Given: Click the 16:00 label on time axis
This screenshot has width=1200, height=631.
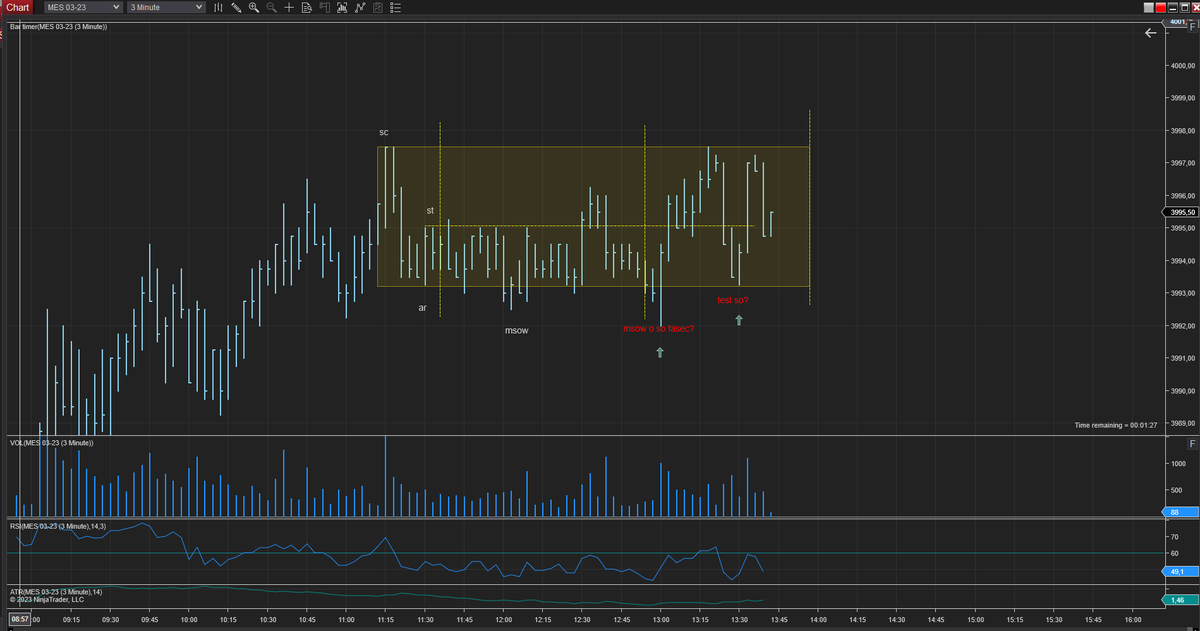Looking at the screenshot, I should (1133, 620).
